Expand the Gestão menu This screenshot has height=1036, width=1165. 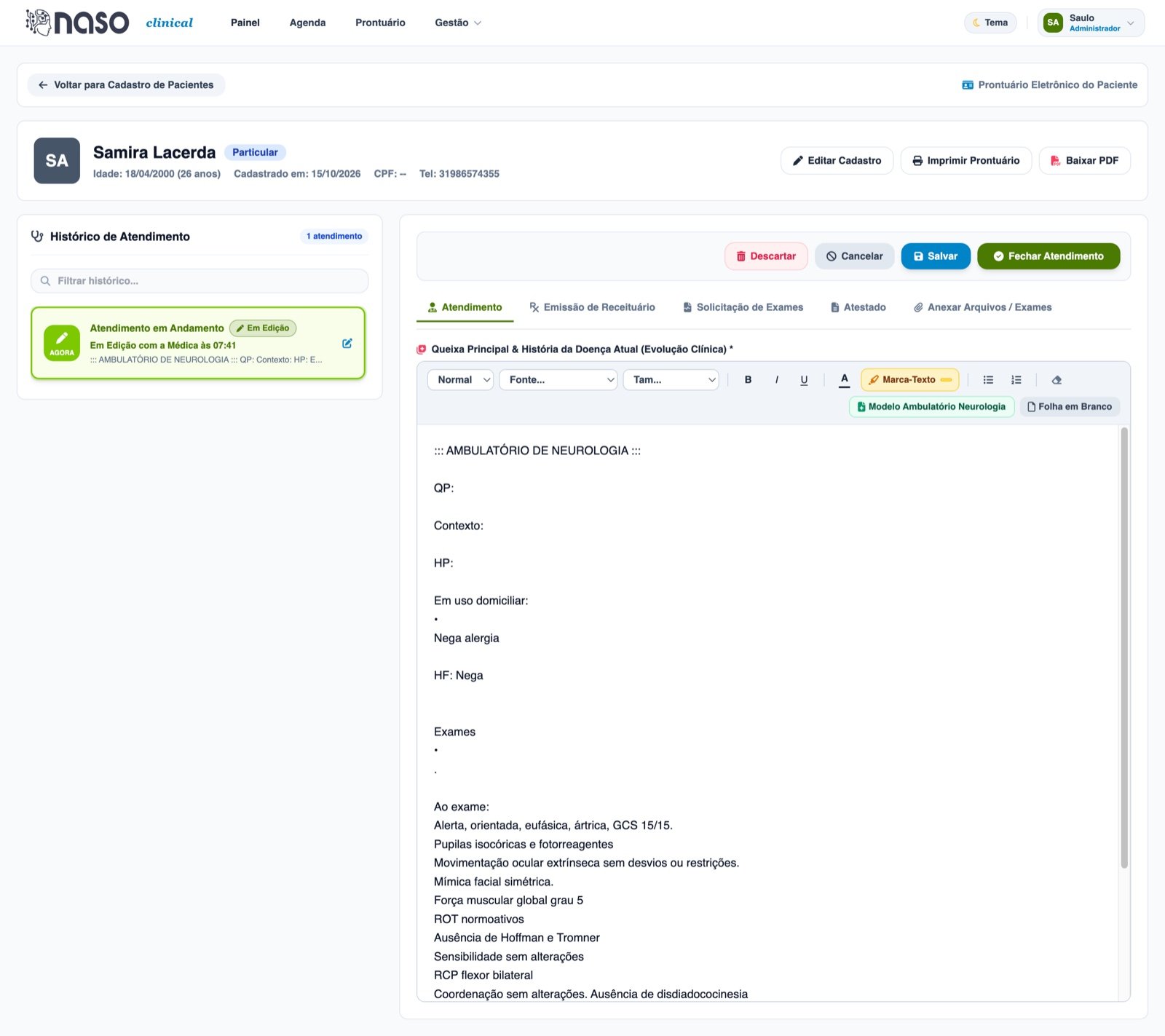pos(458,23)
